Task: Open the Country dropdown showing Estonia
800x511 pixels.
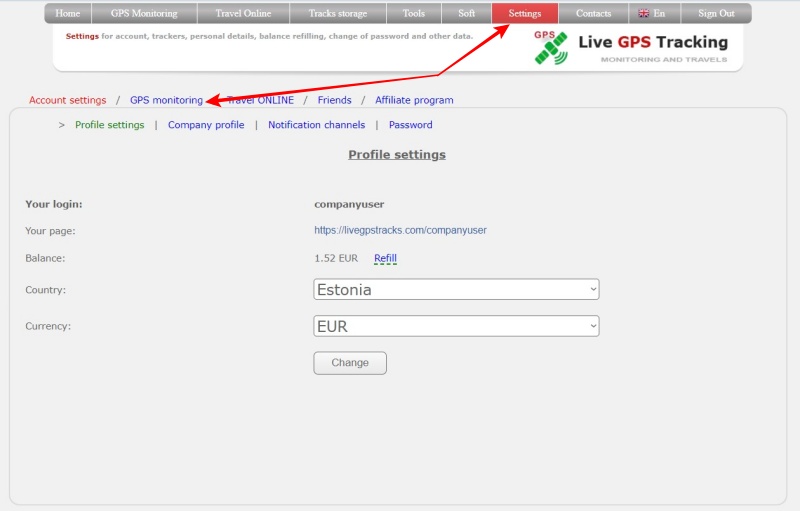Action: click(456, 290)
